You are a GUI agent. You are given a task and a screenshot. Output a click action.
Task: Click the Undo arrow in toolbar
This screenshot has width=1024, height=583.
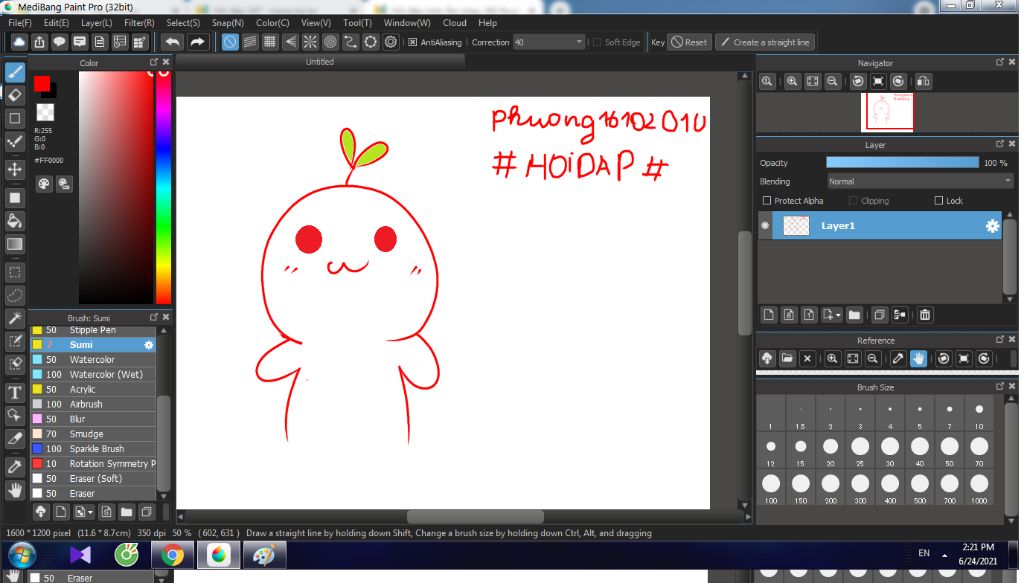pos(172,42)
